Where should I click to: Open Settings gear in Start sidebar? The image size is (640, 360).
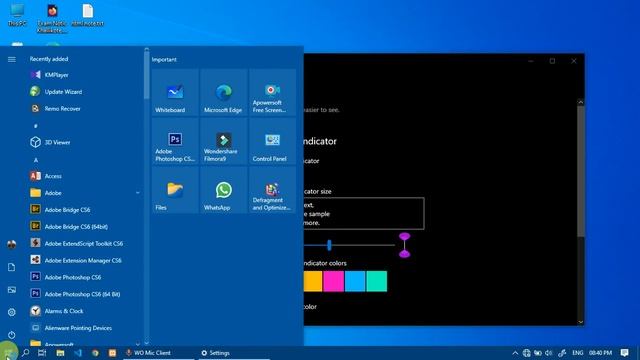pyautogui.click(x=11, y=312)
